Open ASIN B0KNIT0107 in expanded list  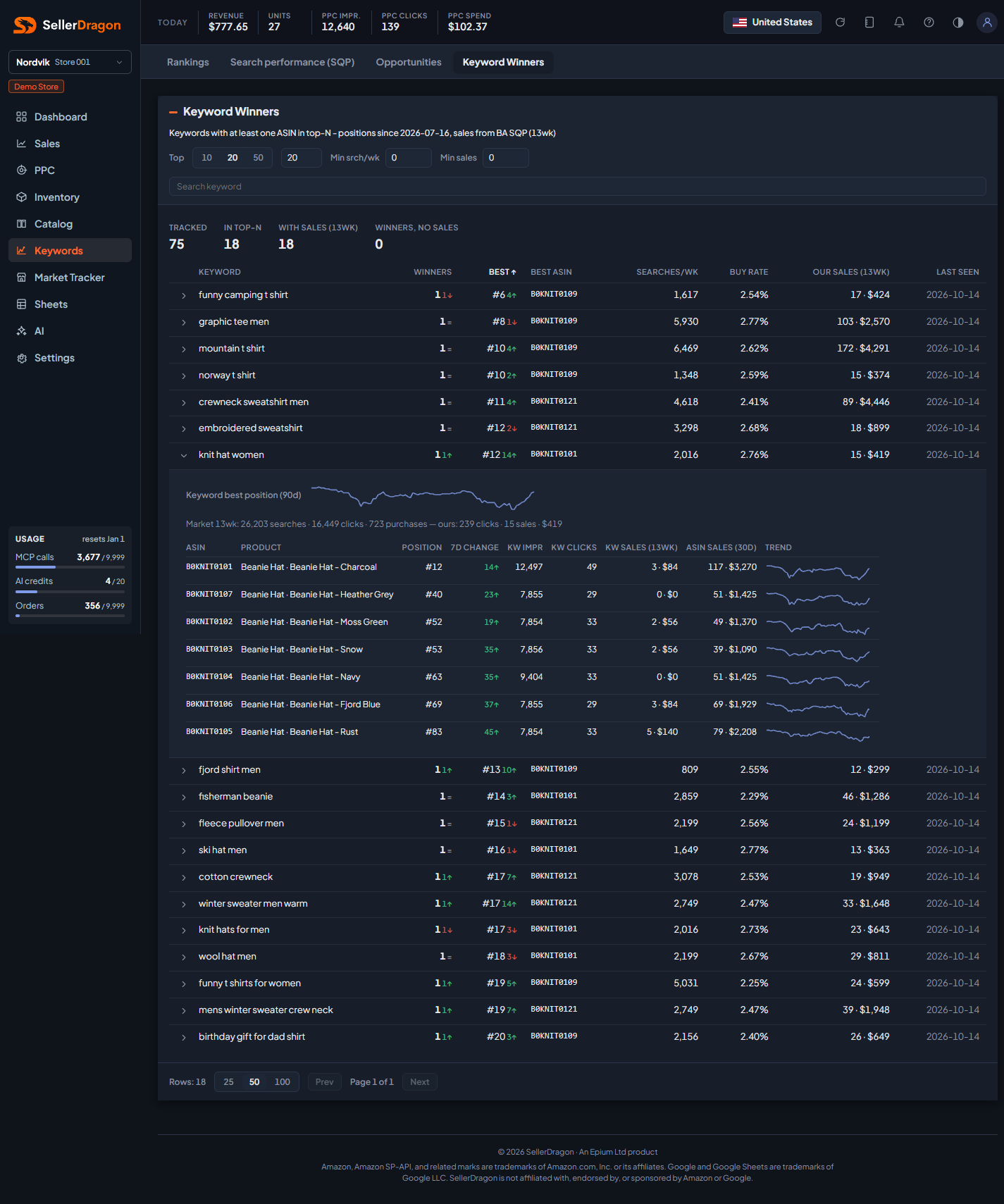click(x=209, y=595)
